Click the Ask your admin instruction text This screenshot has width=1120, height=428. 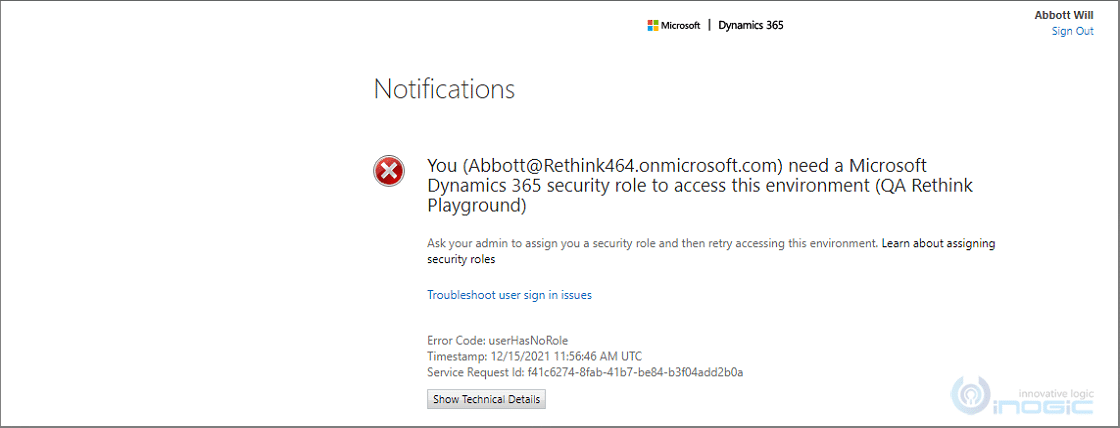651,243
